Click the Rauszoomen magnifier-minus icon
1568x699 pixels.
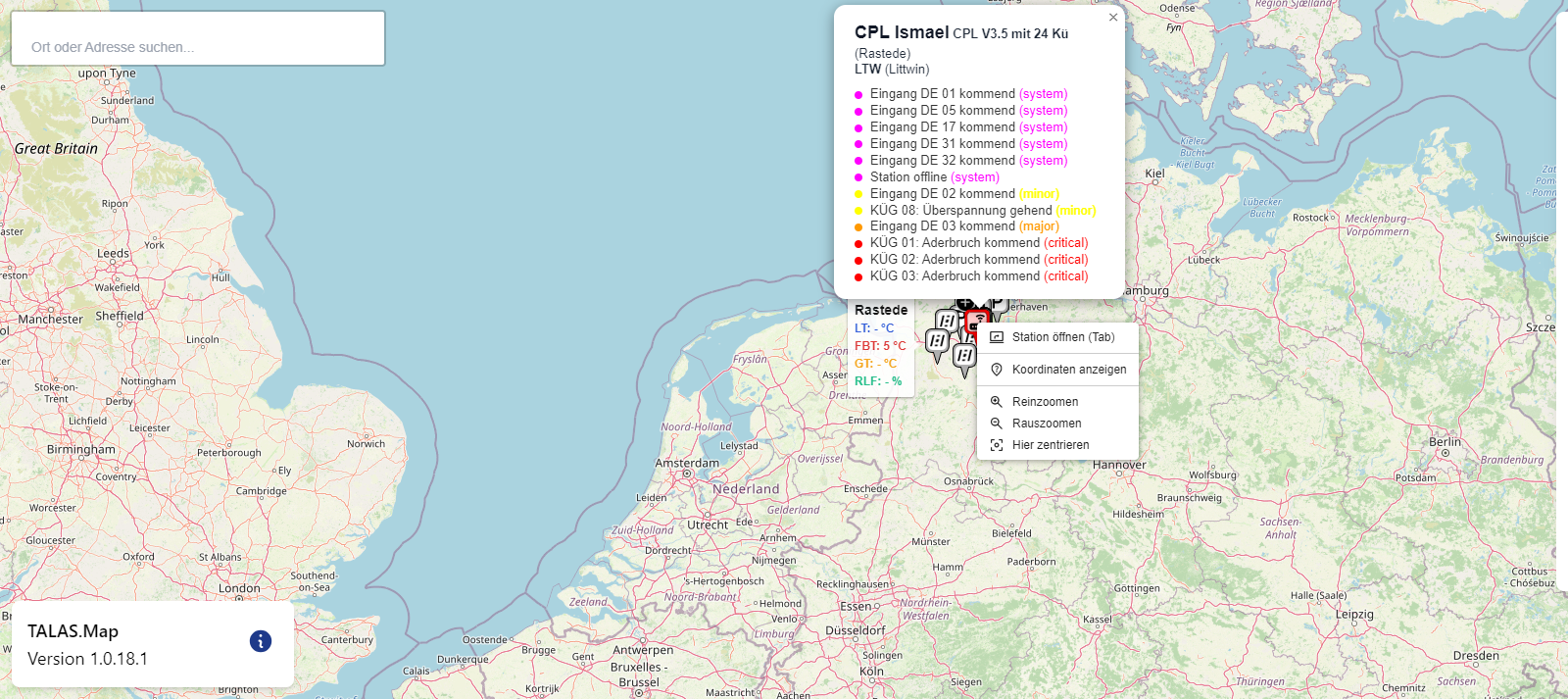997,424
